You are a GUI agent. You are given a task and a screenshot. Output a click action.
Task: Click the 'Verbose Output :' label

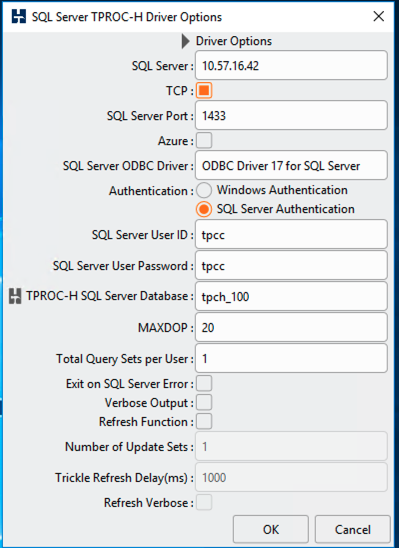[149, 403]
